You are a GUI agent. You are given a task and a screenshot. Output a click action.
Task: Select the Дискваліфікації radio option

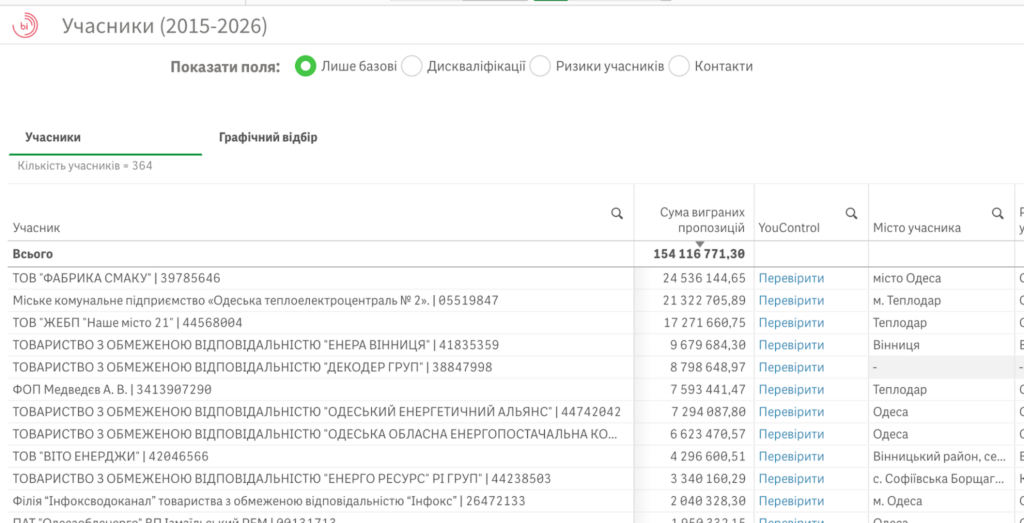click(x=412, y=66)
